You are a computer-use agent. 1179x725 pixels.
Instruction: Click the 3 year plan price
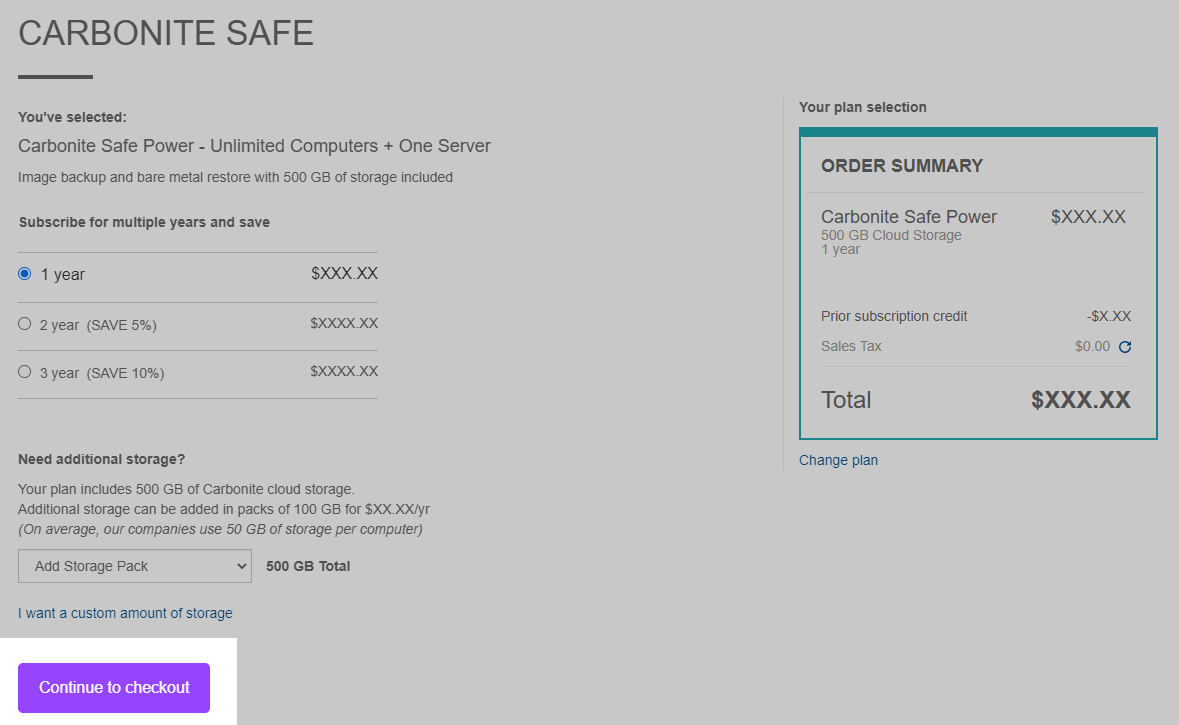click(344, 371)
